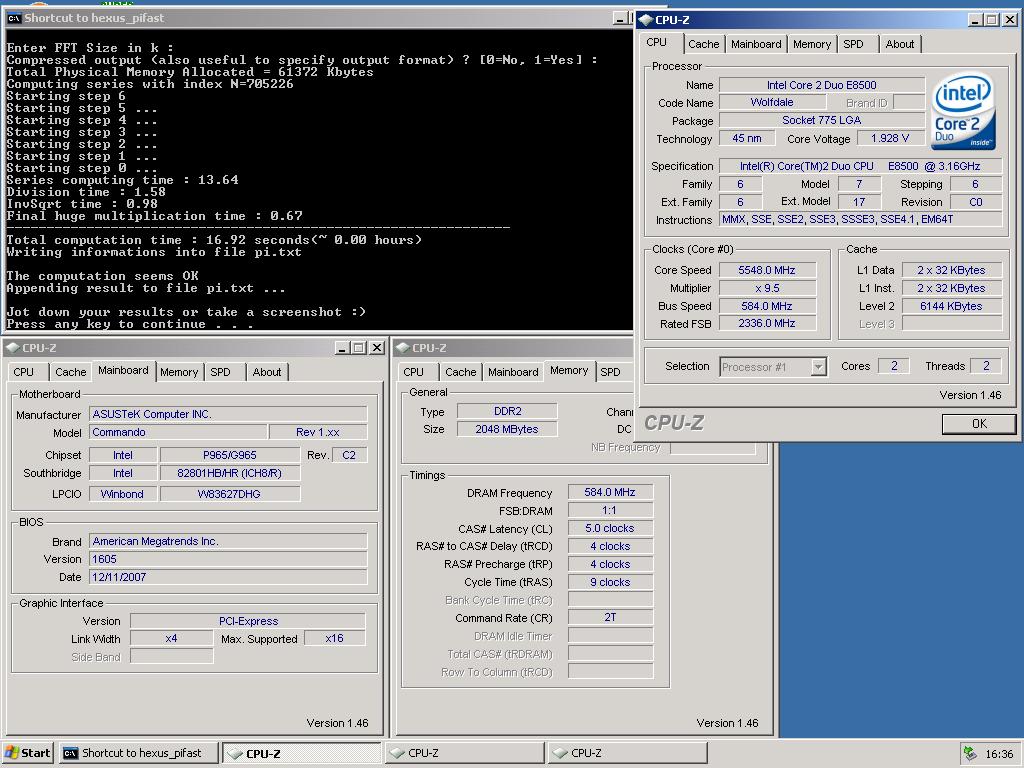Click the CAS# Latency value 5.0 clocks

tap(611, 528)
